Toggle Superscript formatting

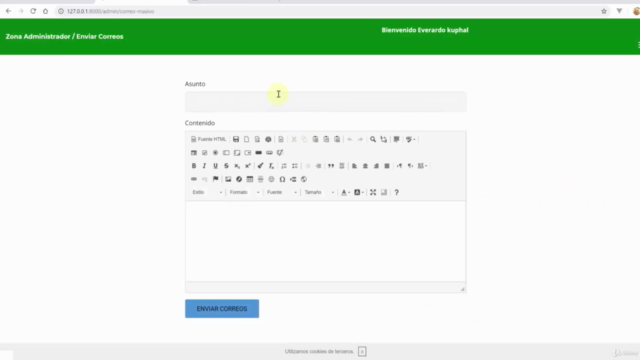248,166
